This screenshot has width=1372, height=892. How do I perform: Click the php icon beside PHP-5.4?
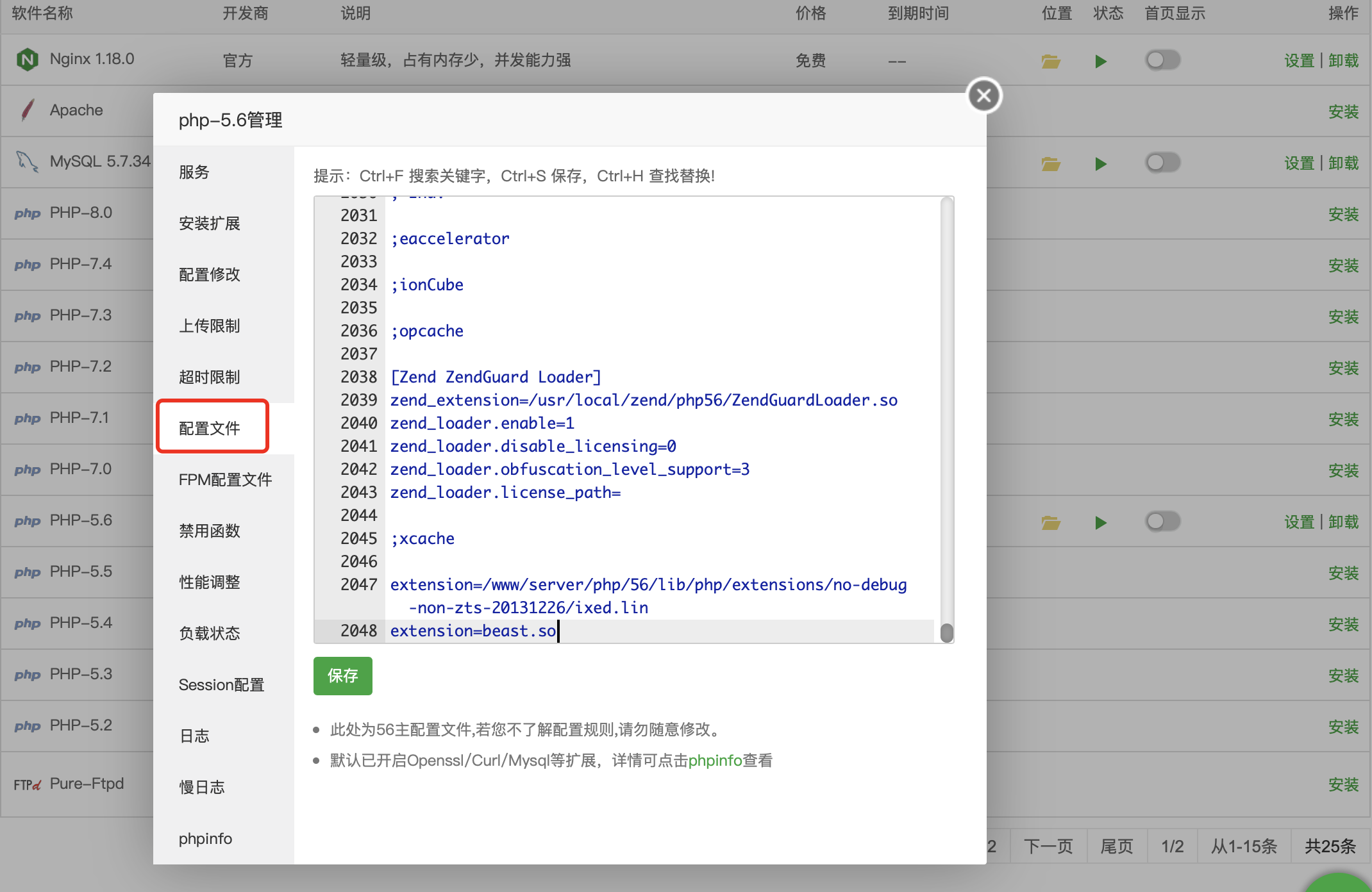[x=28, y=624]
